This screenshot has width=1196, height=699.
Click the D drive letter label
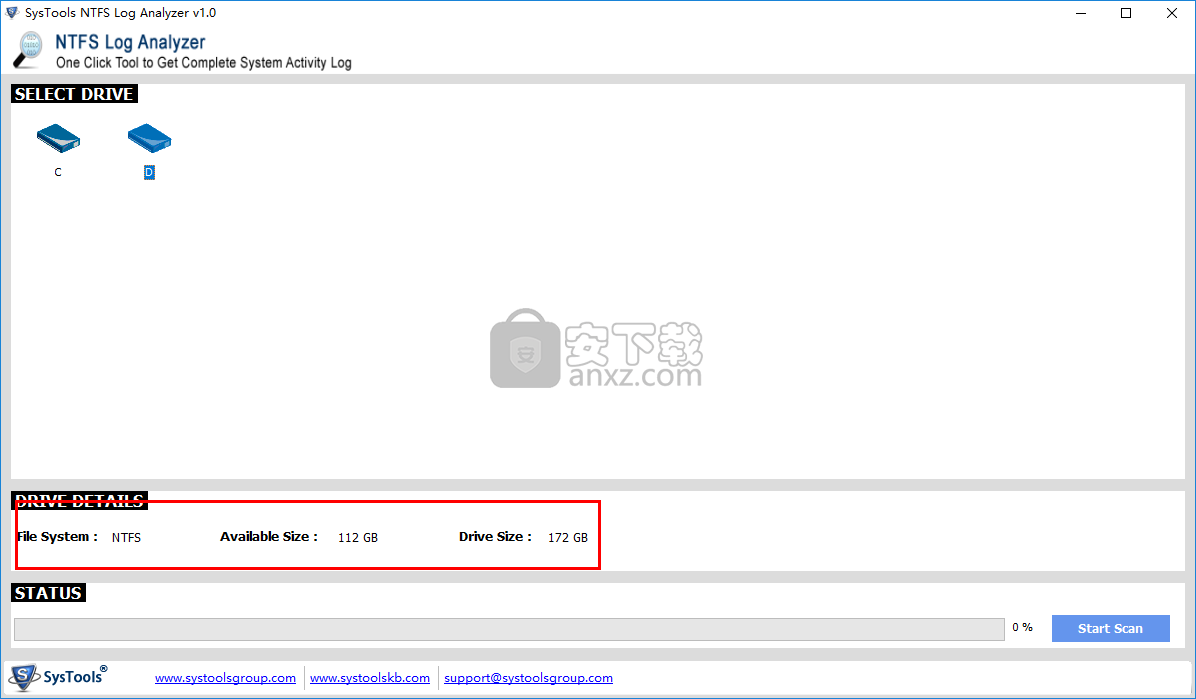click(x=150, y=172)
